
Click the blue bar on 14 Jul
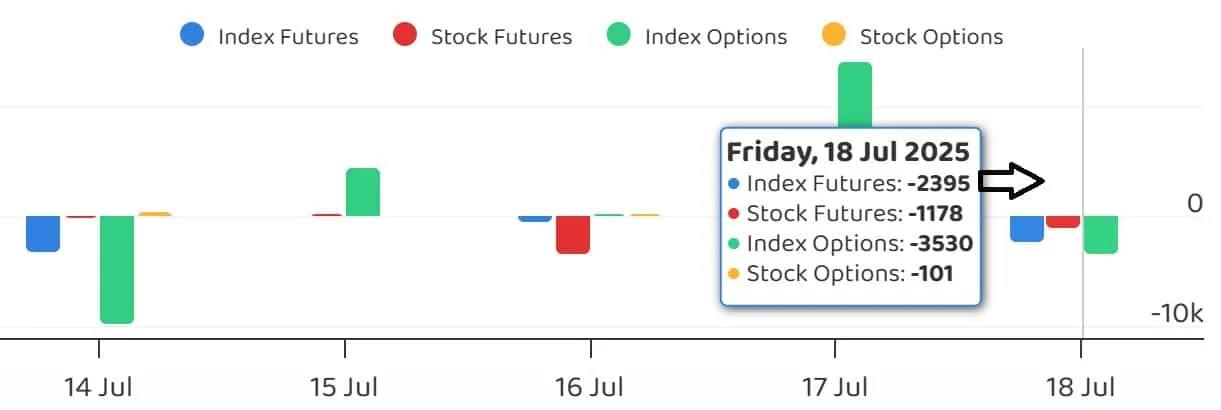click(x=43, y=232)
